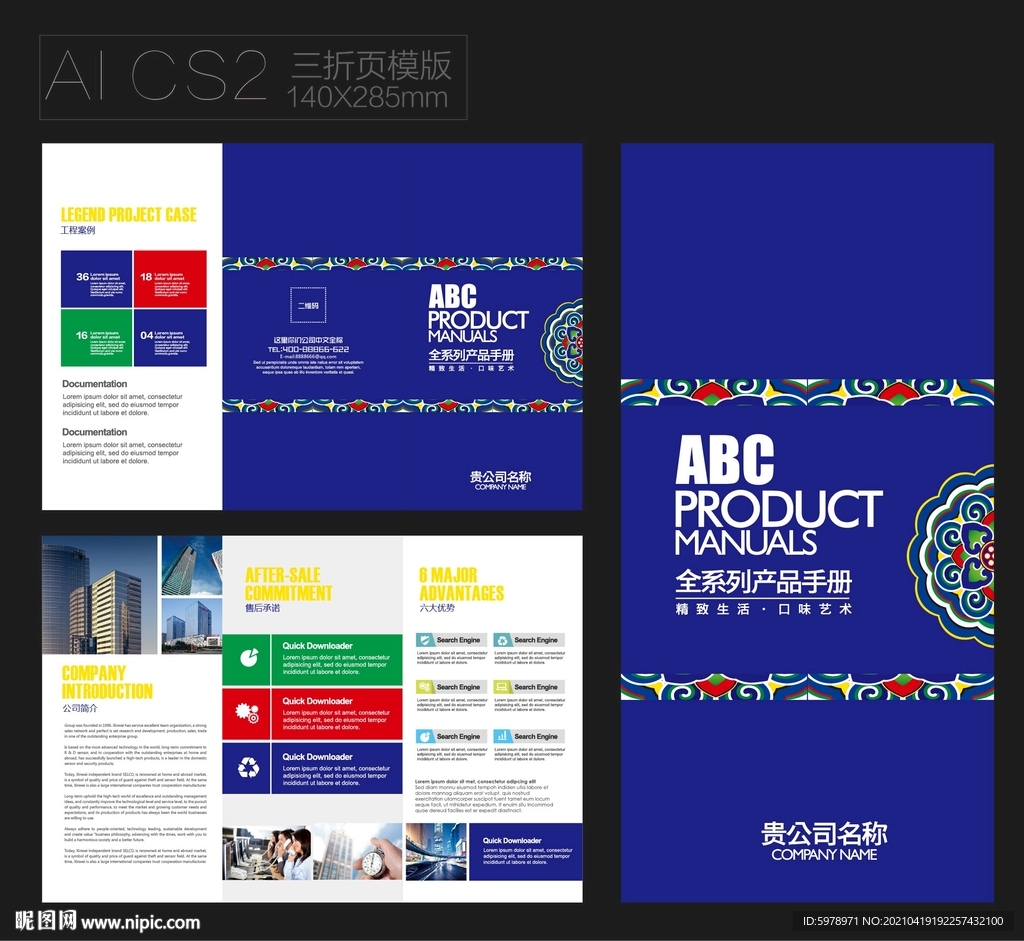Viewport: 1024px width, 941px height.
Task: Click the night city highway photo
Action: click(436, 852)
